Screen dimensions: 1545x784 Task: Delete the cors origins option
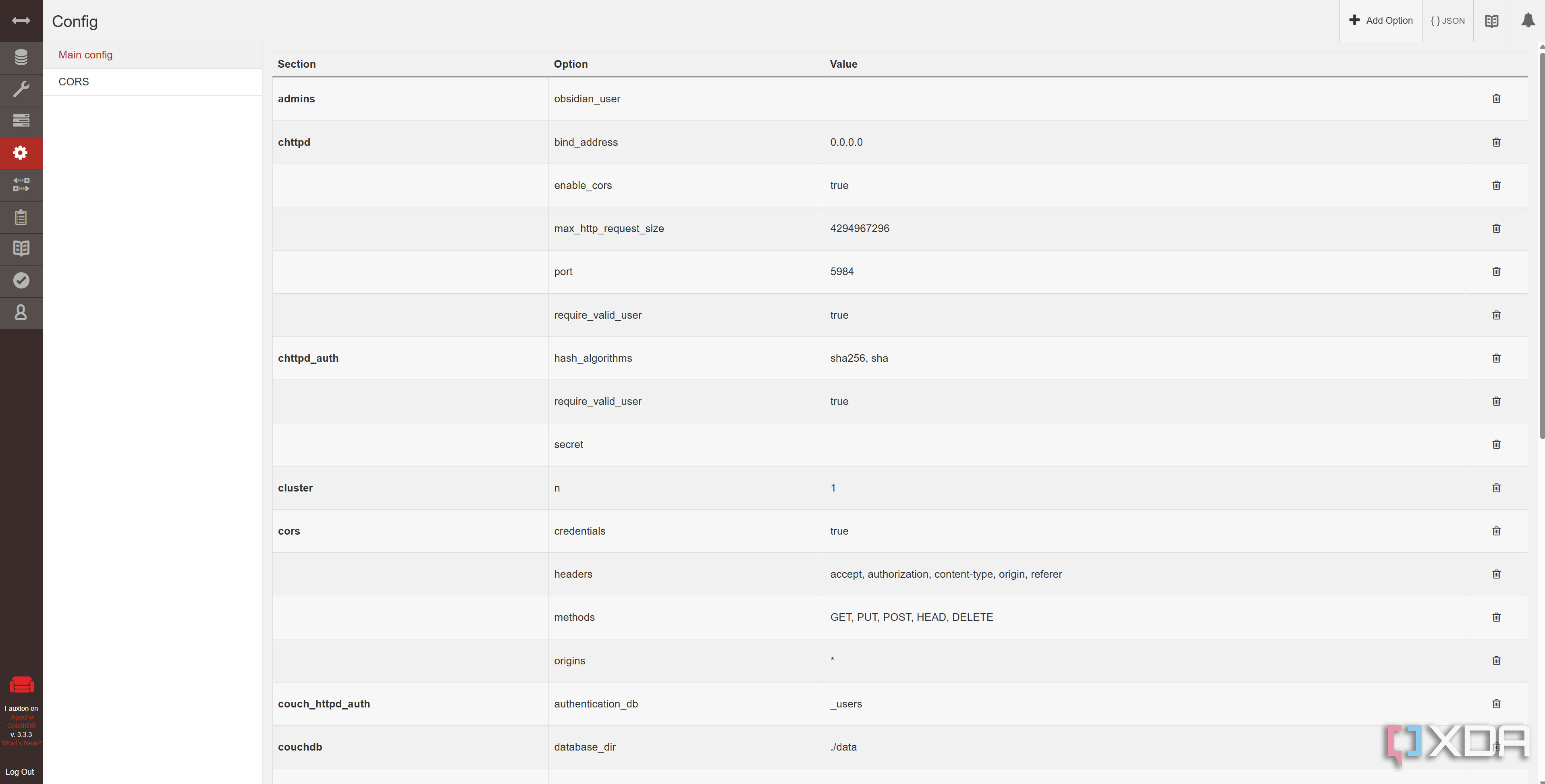(x=1496, y=660)
